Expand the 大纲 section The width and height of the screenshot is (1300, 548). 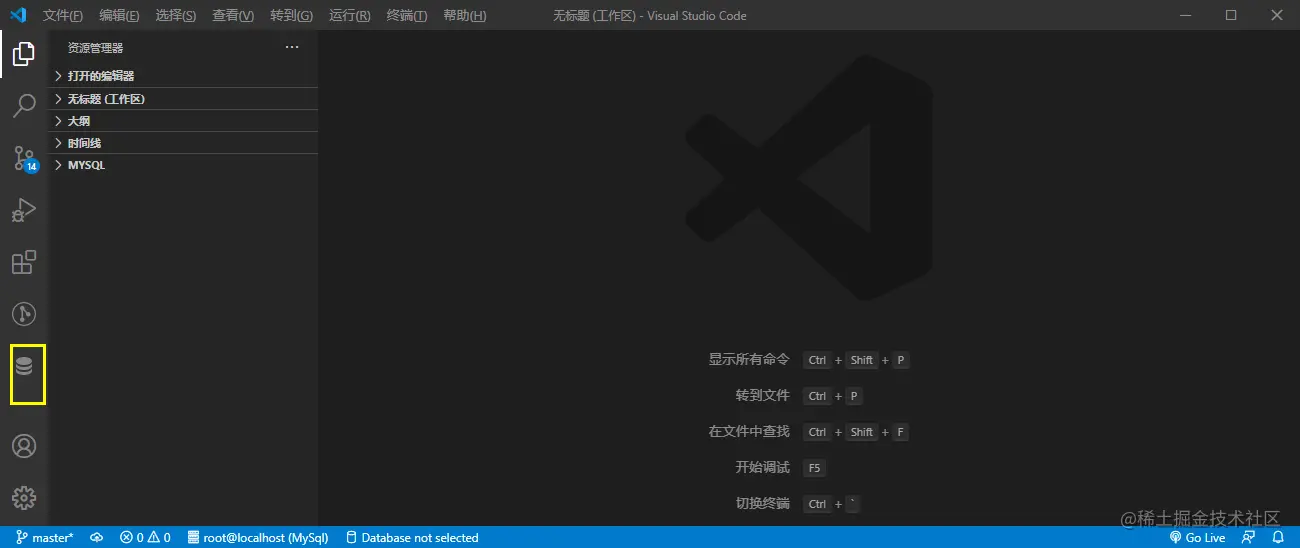pyautogui.click(x=184, y=121)
